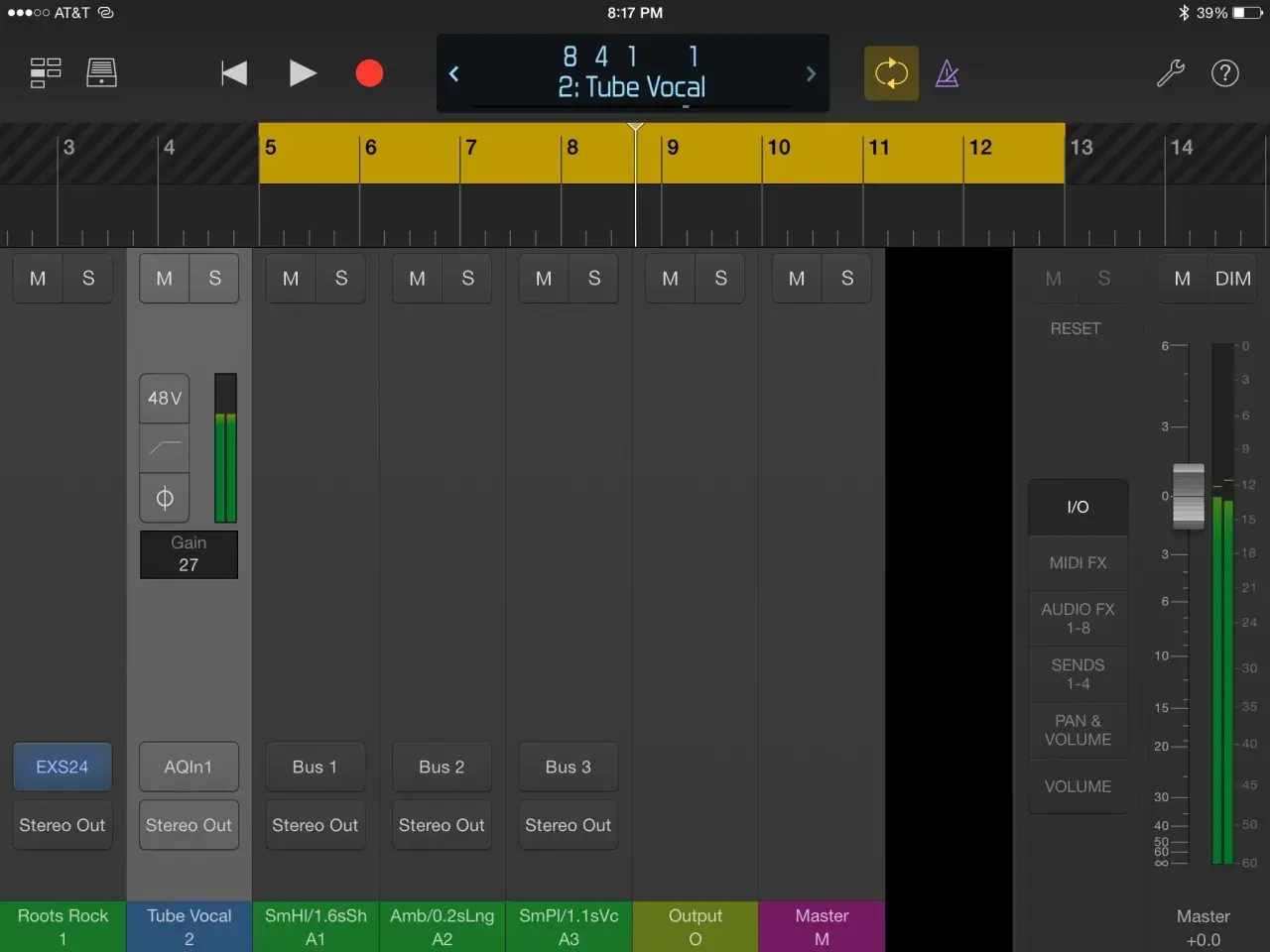Switch to MIDI FX view
1270x952 pixels.
click(1078, 562)
